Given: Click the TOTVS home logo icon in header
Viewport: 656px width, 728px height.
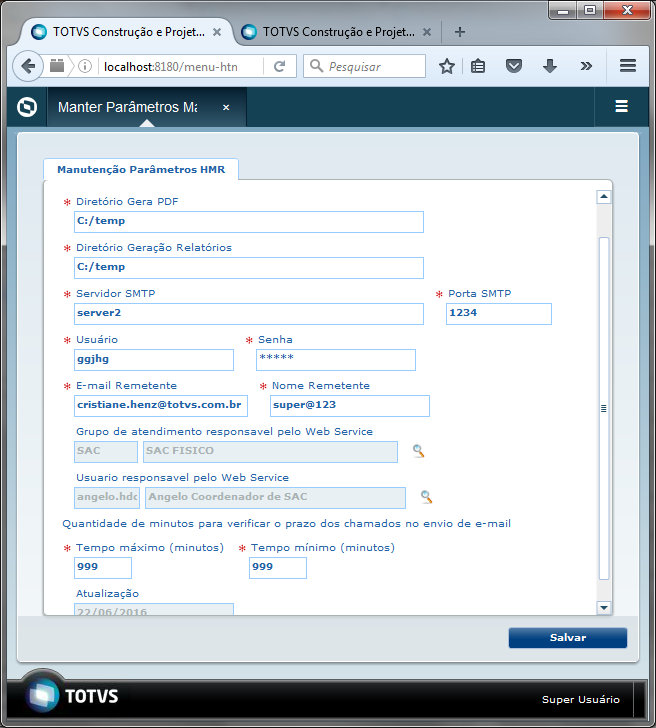Looking at the screenshot, I should coord(27,107).
